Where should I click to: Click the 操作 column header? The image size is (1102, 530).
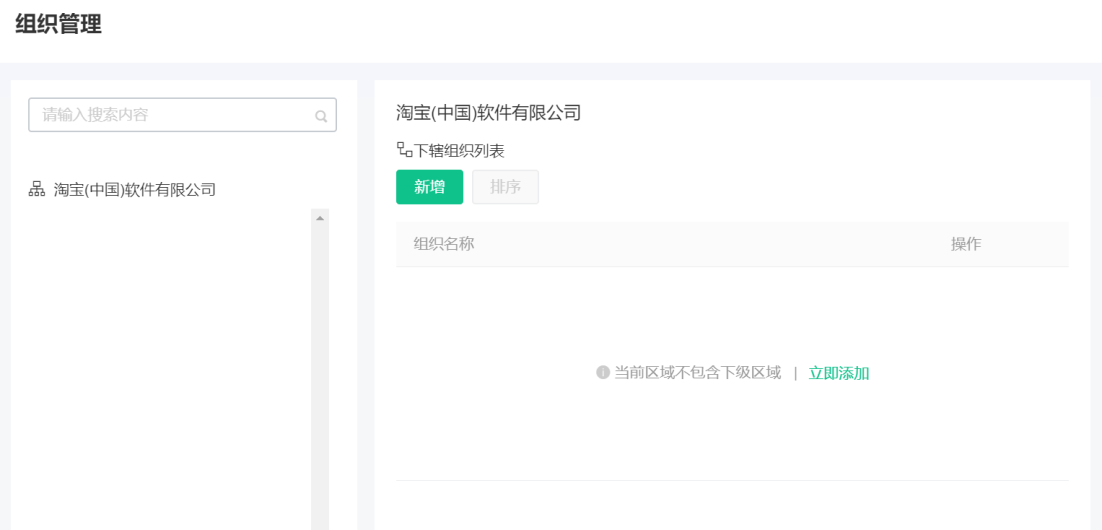click(966, 244)
